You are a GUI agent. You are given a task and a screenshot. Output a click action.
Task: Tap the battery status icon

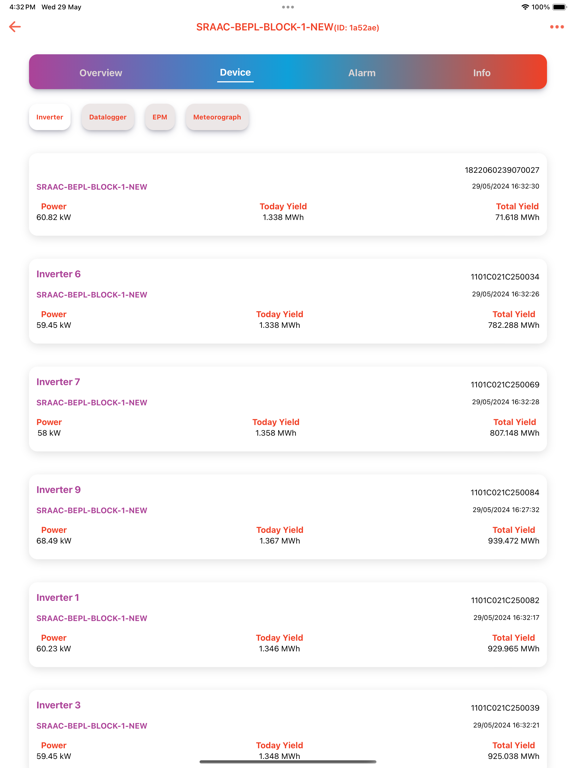pyautogui.click(x=559, y=7)
